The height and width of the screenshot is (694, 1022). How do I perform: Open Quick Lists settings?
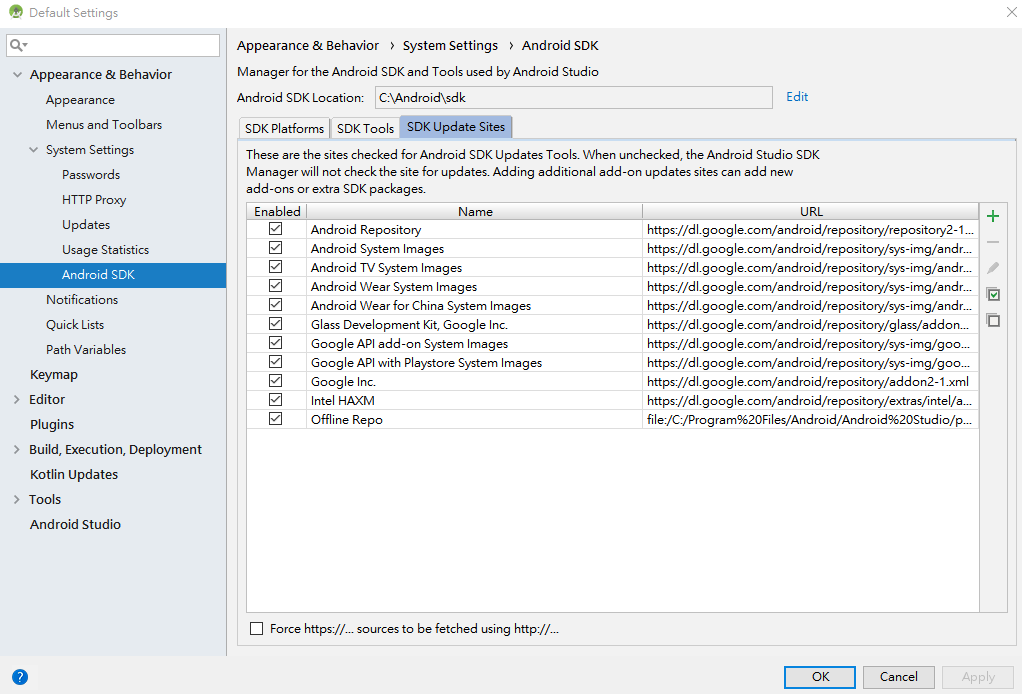click(x=74, y=325)
